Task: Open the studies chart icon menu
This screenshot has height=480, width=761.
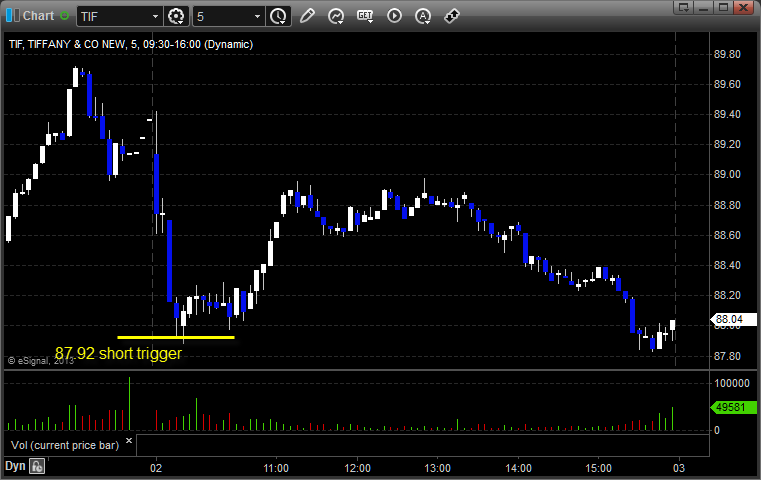Action: coord(336,16)
